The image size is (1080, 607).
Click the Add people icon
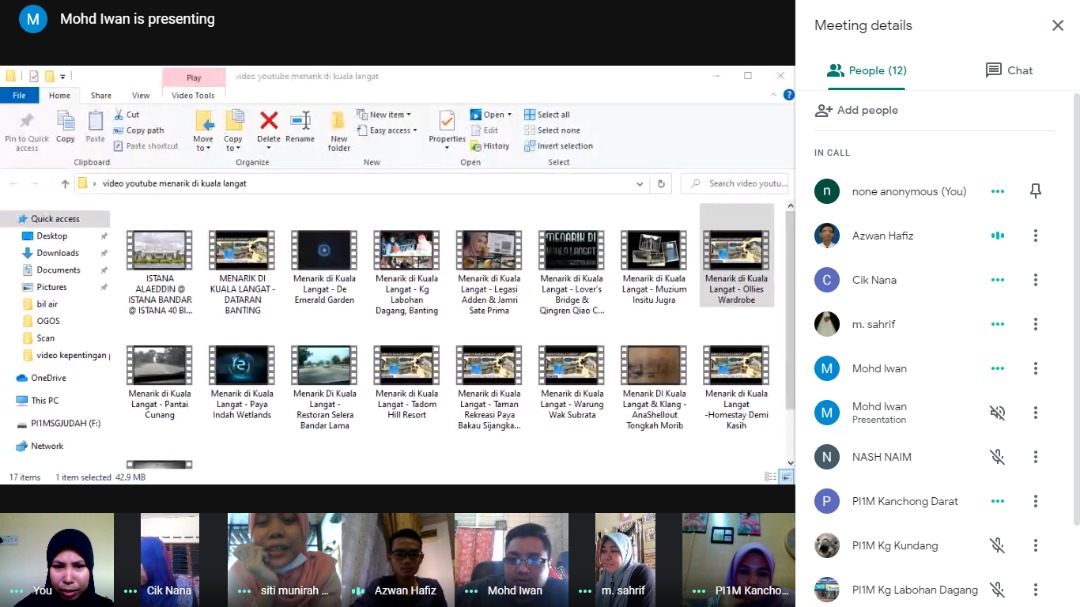coord(824,110)
